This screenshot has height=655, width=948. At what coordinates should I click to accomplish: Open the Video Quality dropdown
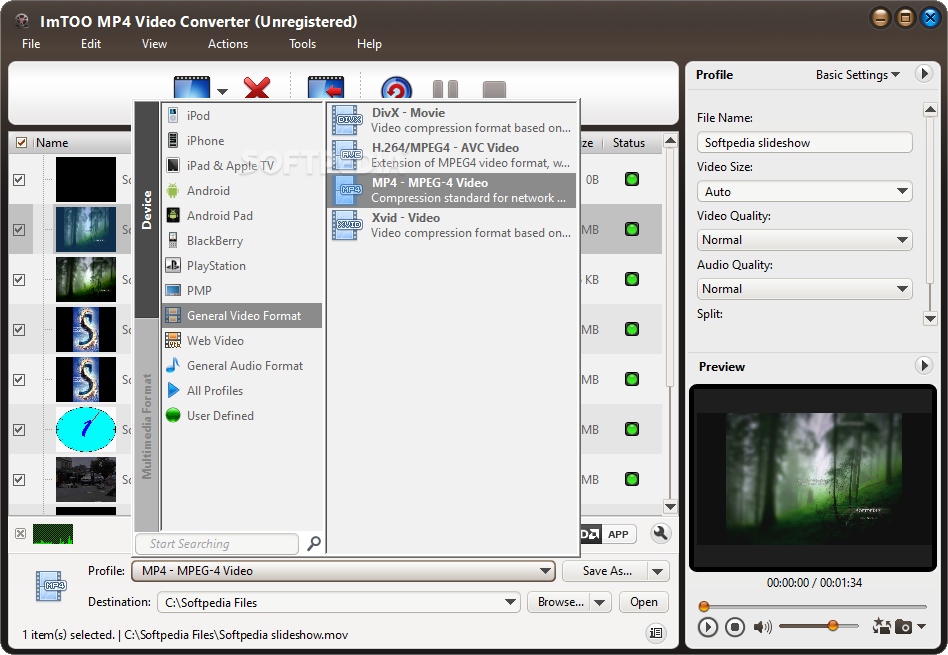coord(804,240)
